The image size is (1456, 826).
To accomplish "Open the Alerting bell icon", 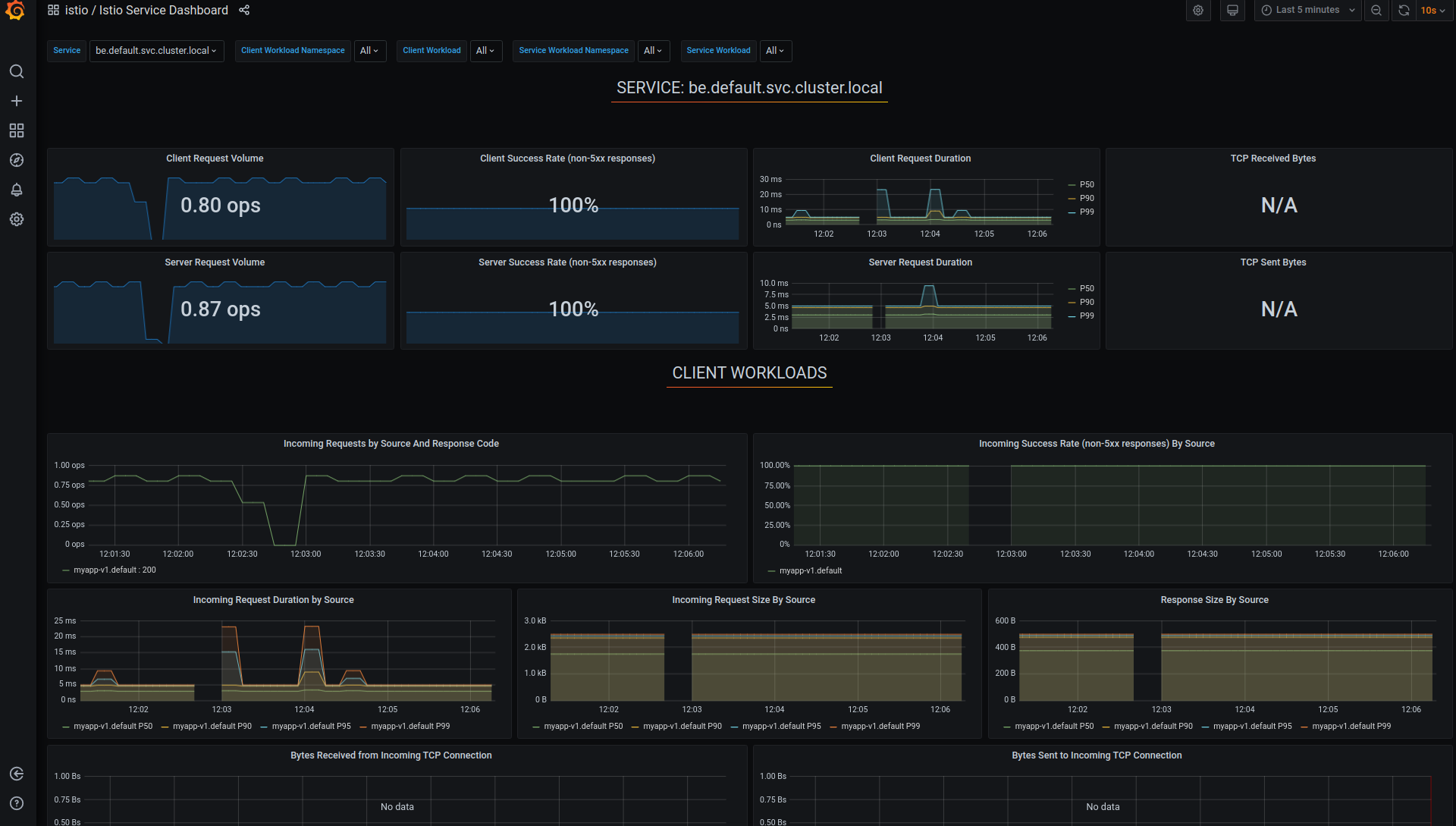I will (x=17, y=190).
